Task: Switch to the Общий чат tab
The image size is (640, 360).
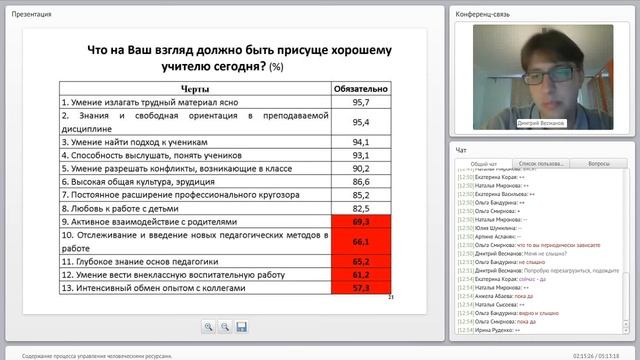Action: [x=484, y=164]
